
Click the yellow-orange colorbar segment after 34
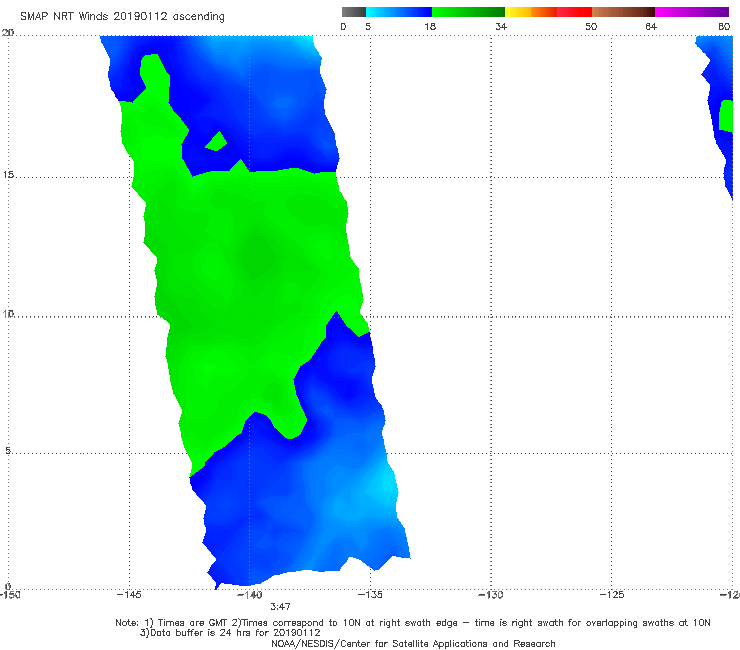point(531,12)
